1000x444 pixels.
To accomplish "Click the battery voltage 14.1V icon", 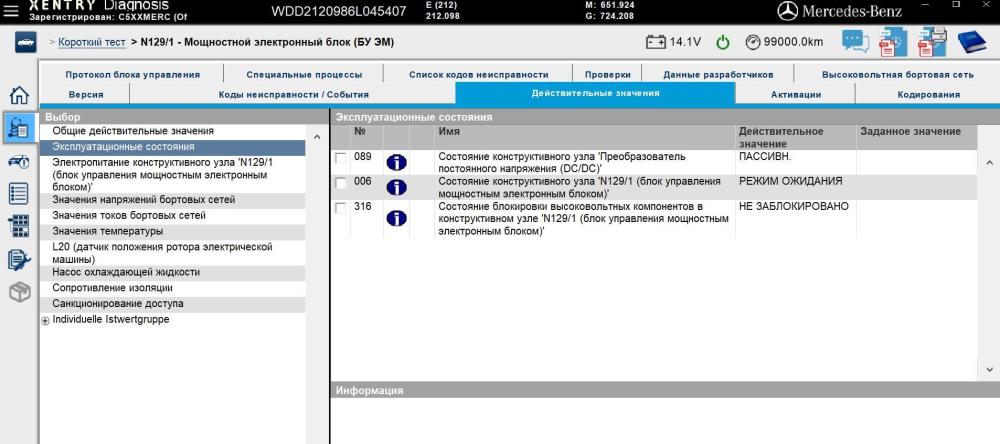I will pos(656,42).
